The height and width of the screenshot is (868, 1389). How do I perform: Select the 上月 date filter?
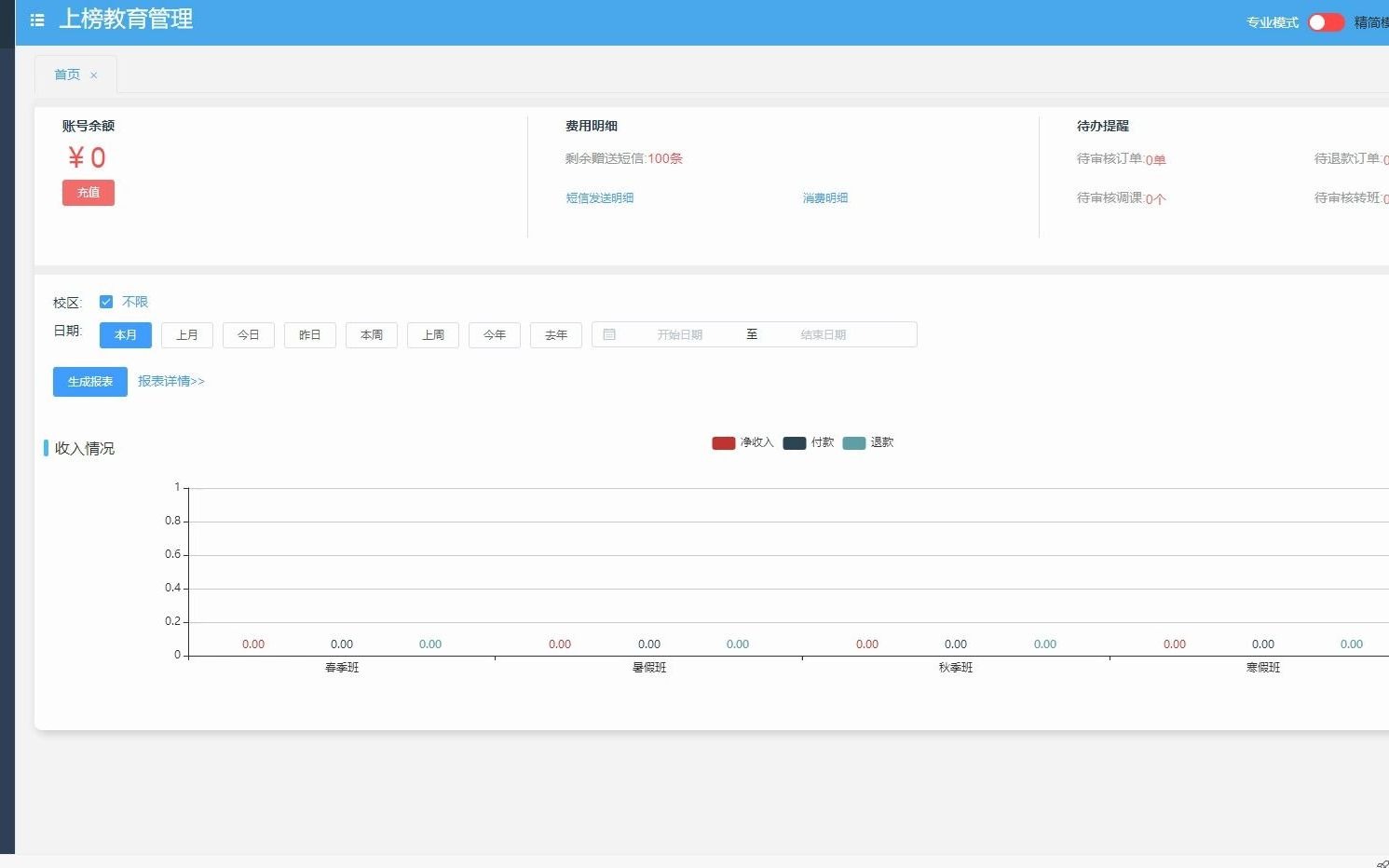187,335
